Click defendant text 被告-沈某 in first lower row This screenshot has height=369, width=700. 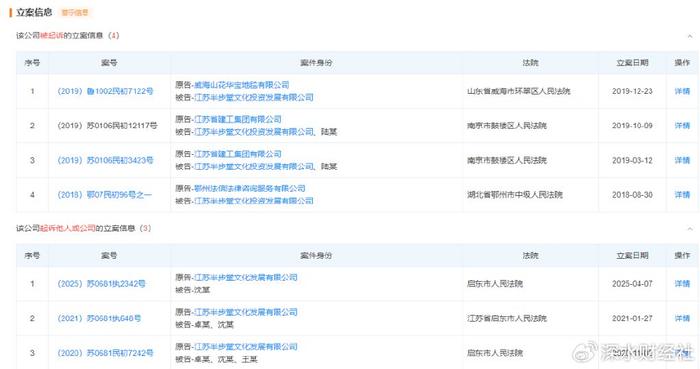point(192,290)
